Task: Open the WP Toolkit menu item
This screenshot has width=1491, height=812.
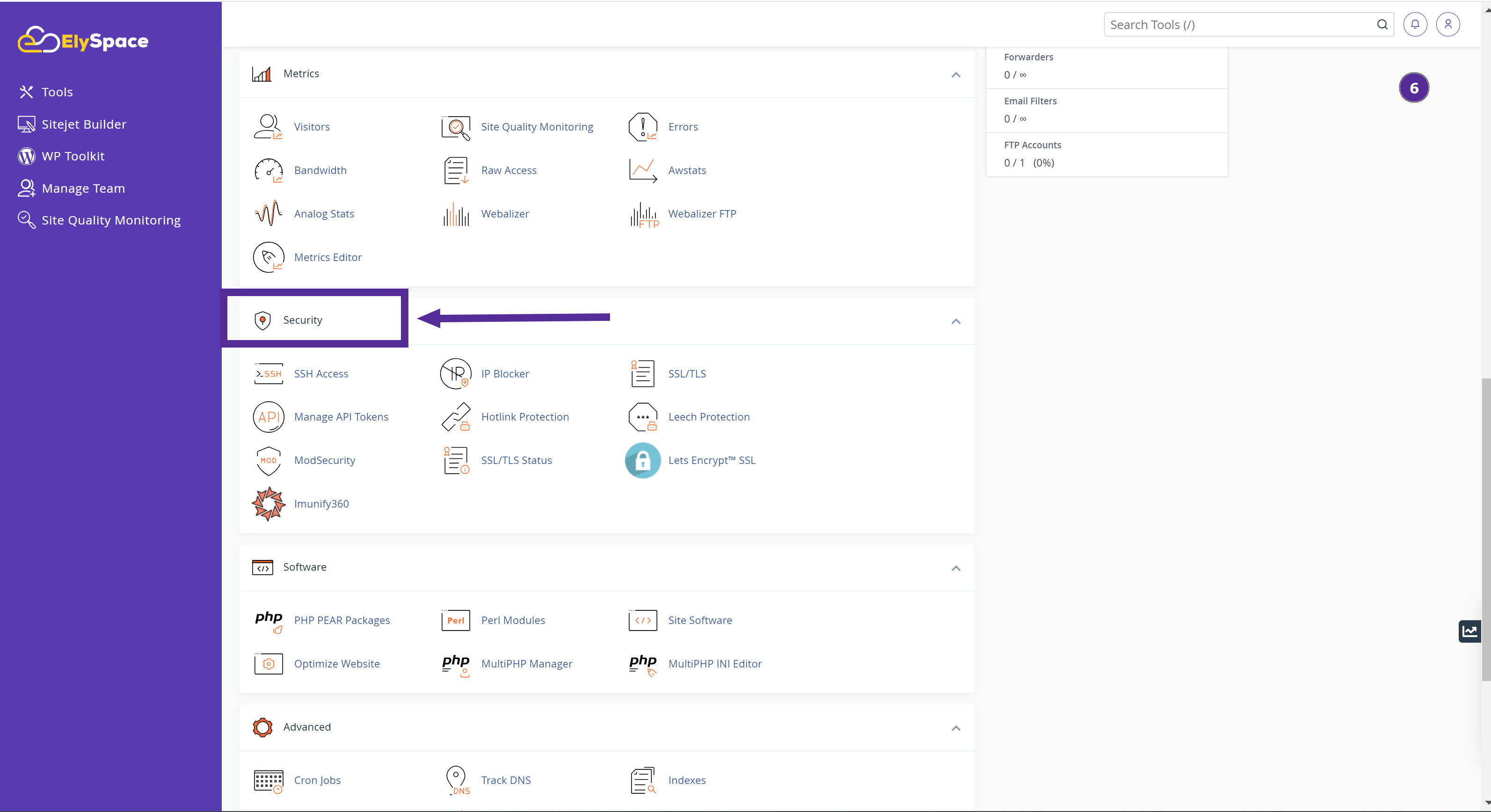Action: pyautogui.click(x=72, y=155)
